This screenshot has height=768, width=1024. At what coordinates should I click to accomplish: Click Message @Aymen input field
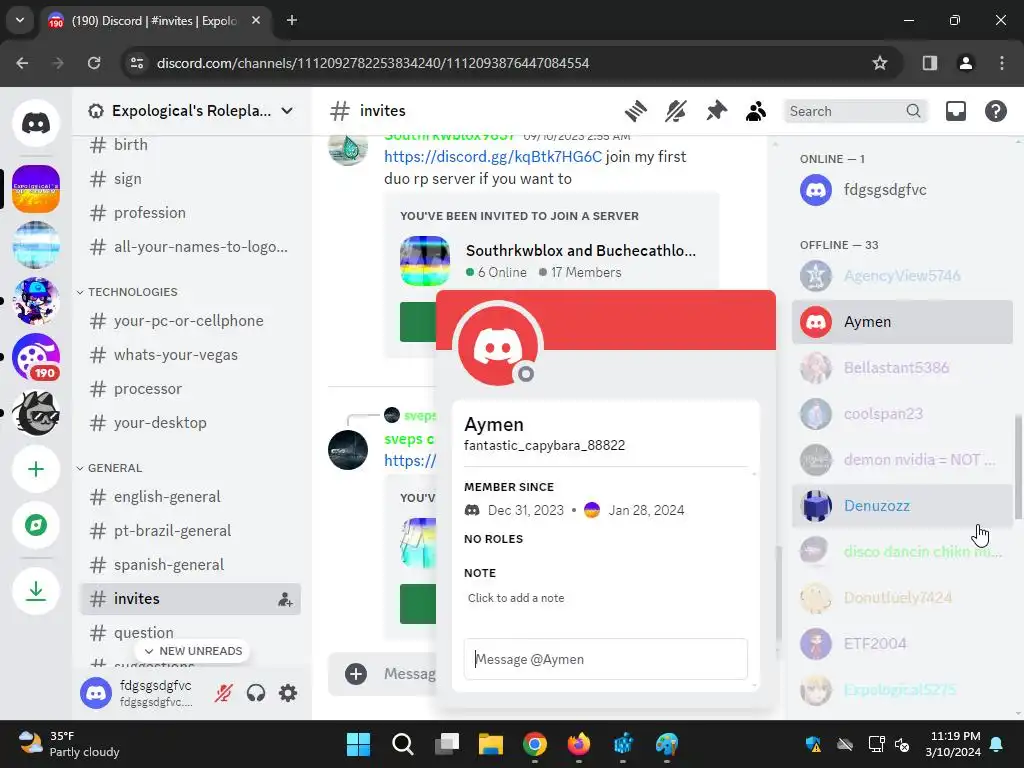pos(605,659)
